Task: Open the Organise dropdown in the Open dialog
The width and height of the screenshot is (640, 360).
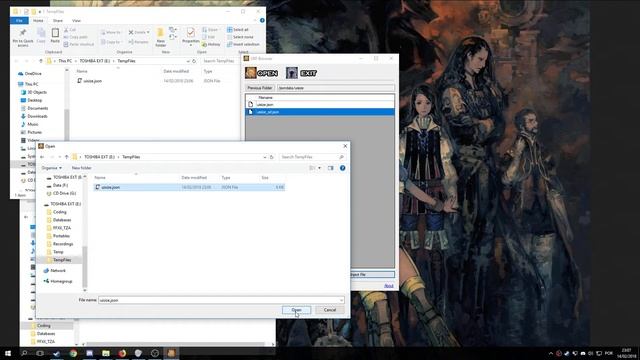Action: [51, 168]
